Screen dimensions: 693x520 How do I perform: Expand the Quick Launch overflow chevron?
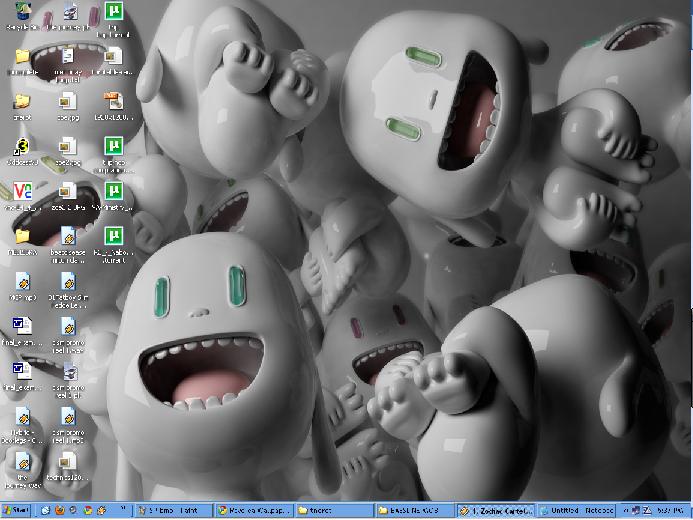(123, 509)
